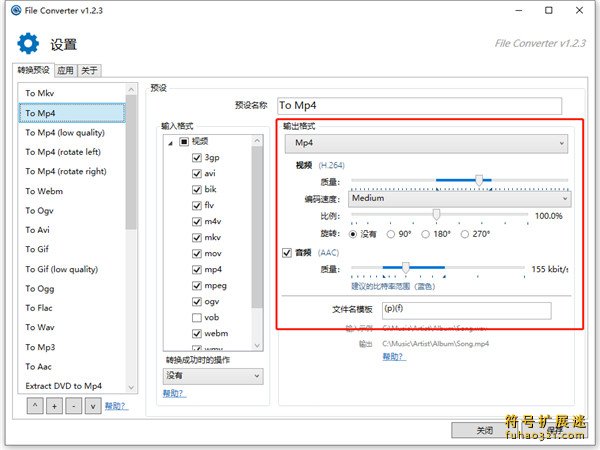Click down arrow of input format scrollbar
The height and width of the screenshot is (450, 600).
tap(258, 345)
